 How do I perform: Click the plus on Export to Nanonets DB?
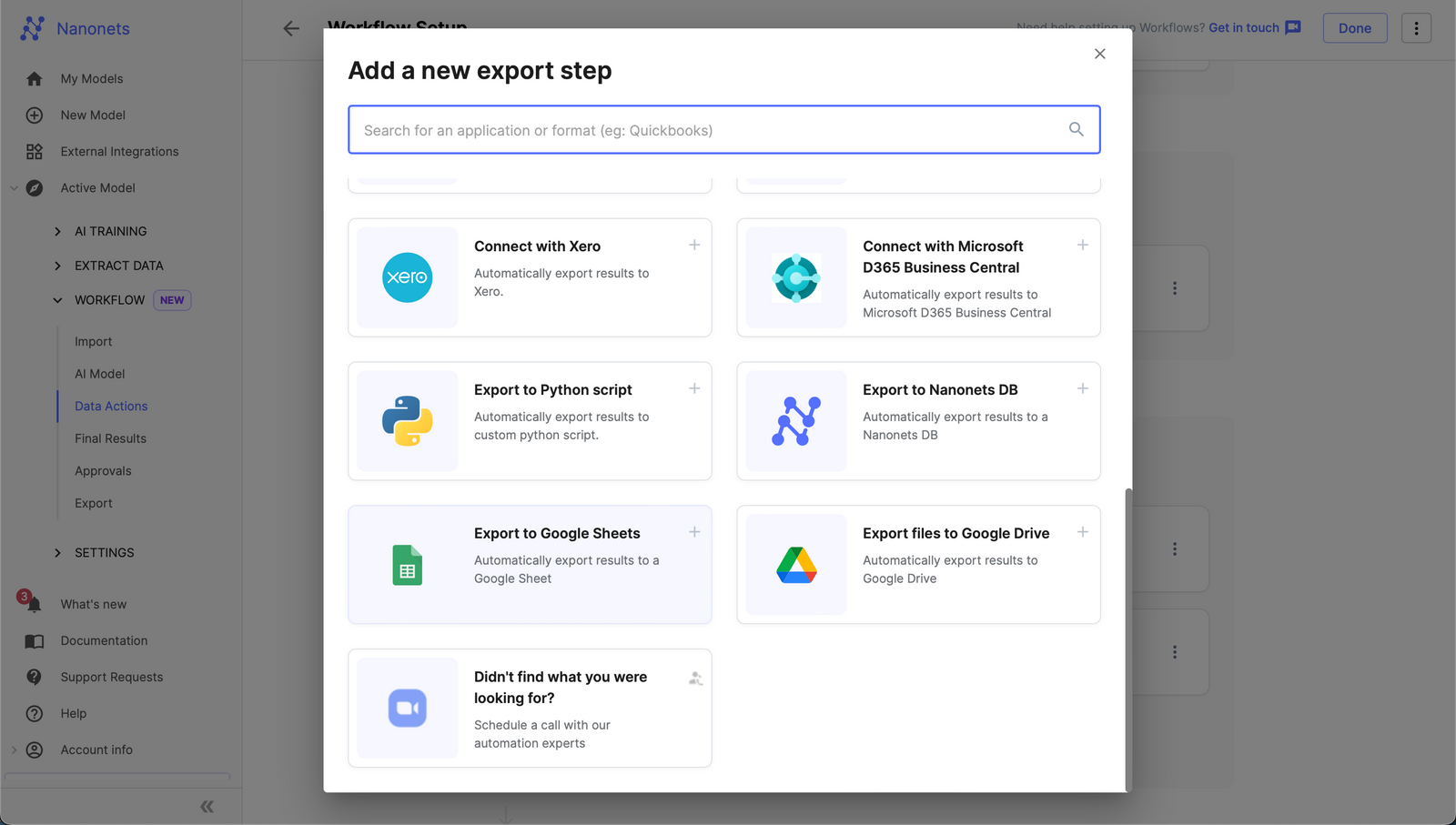(1082, 388)
